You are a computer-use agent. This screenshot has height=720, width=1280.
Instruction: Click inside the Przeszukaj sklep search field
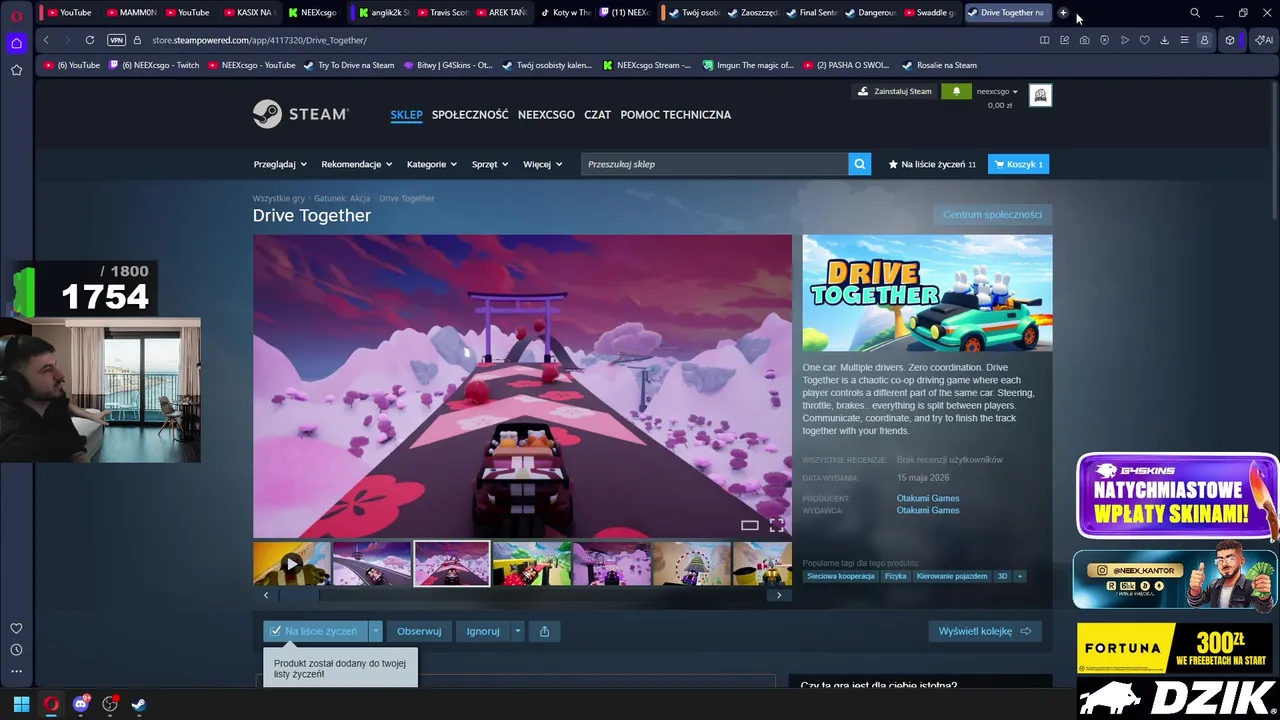pos(714,164)
